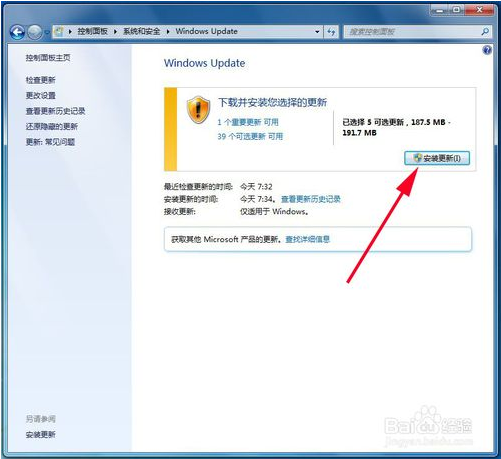The height and width of the screenshot is (459, 501).
Task: Click the Forward navigation arrow button
Action: 35,32
